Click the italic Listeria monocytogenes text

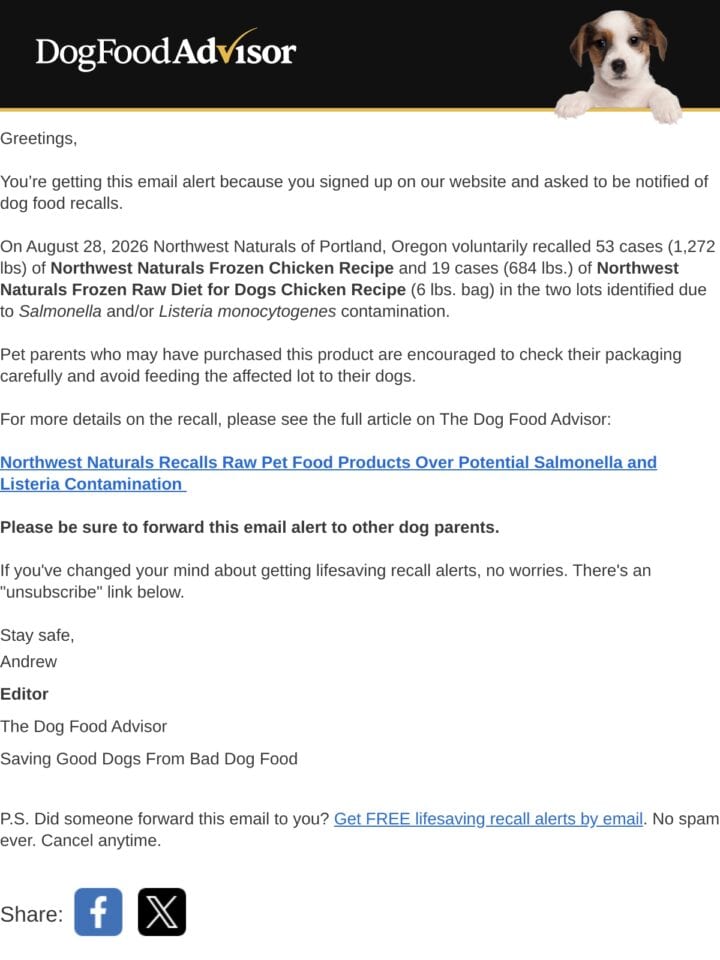pos(247,312)
